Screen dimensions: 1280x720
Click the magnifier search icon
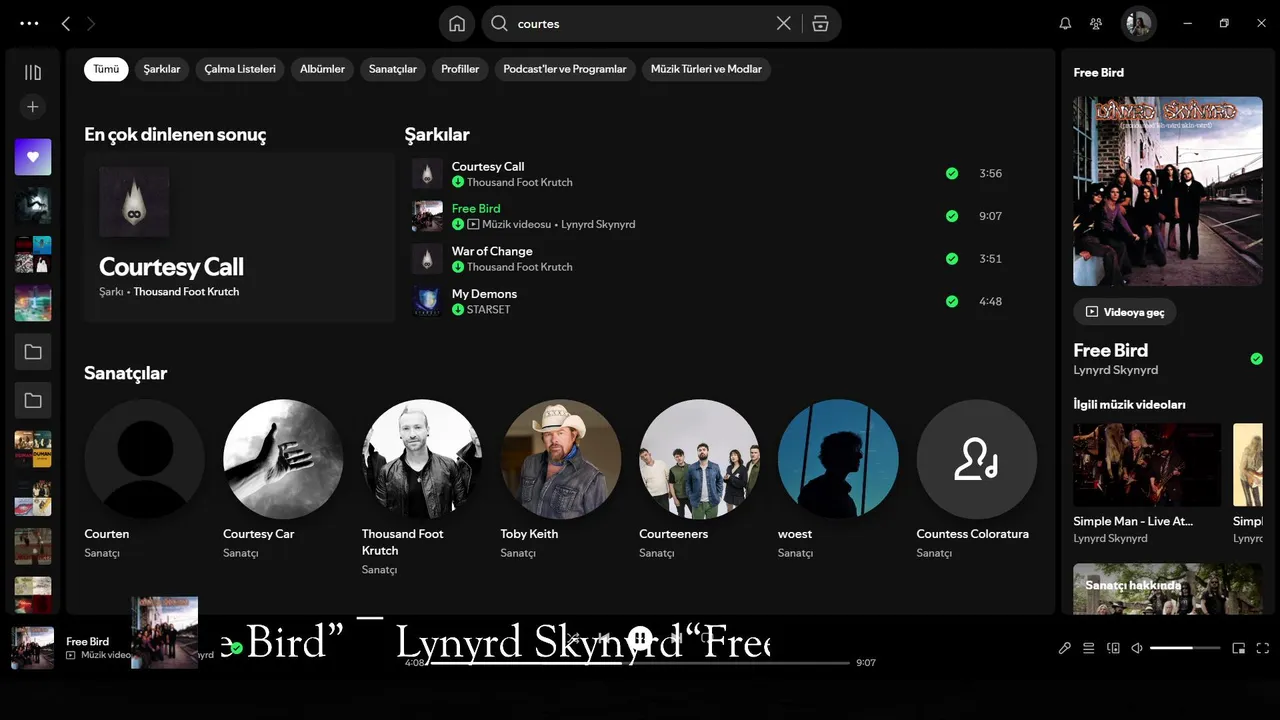499,24
